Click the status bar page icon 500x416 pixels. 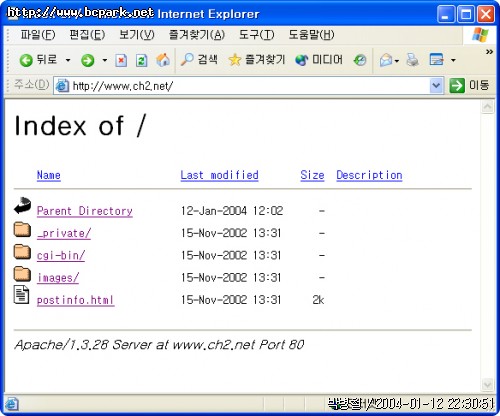(x=12, y=404)
